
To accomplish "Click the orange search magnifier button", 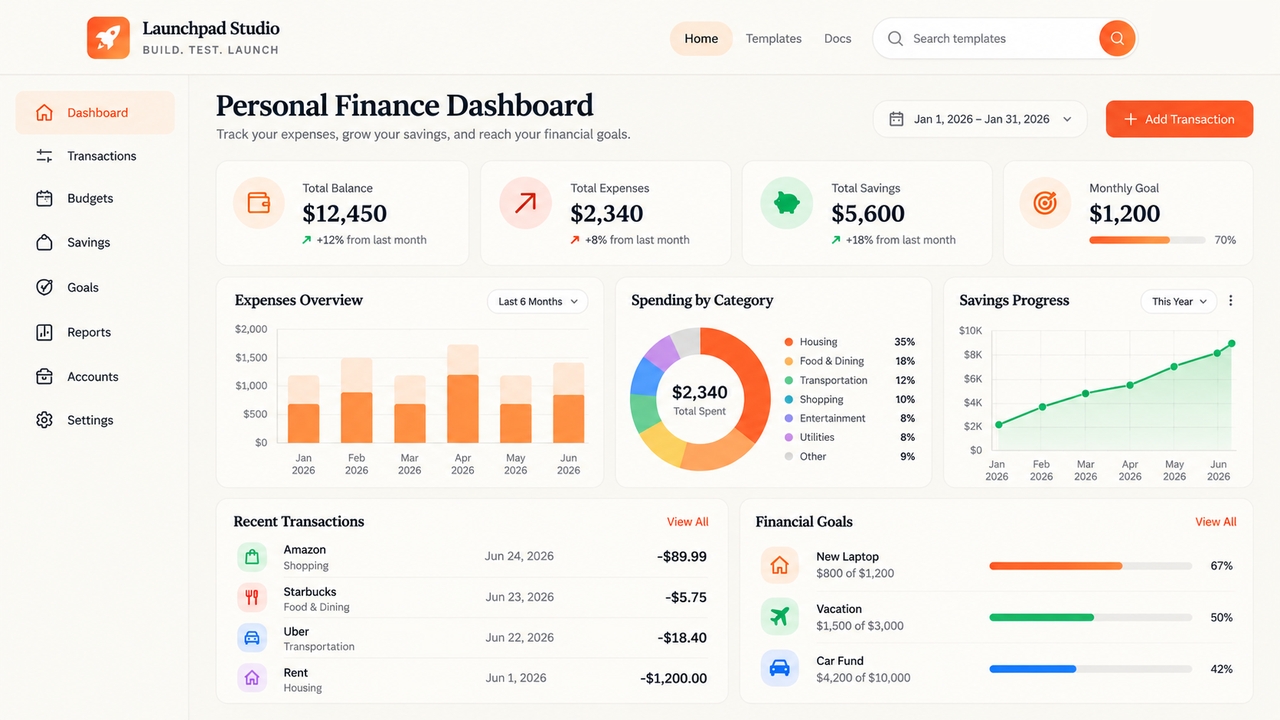I will pos(1117,39).
